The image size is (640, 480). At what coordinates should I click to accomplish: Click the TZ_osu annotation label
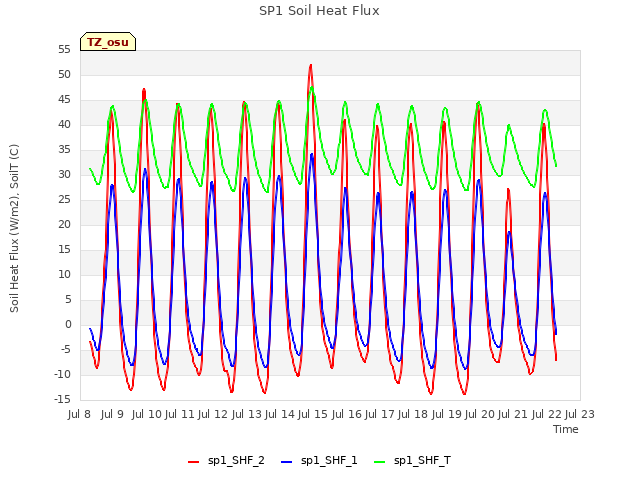click(108, 42)
